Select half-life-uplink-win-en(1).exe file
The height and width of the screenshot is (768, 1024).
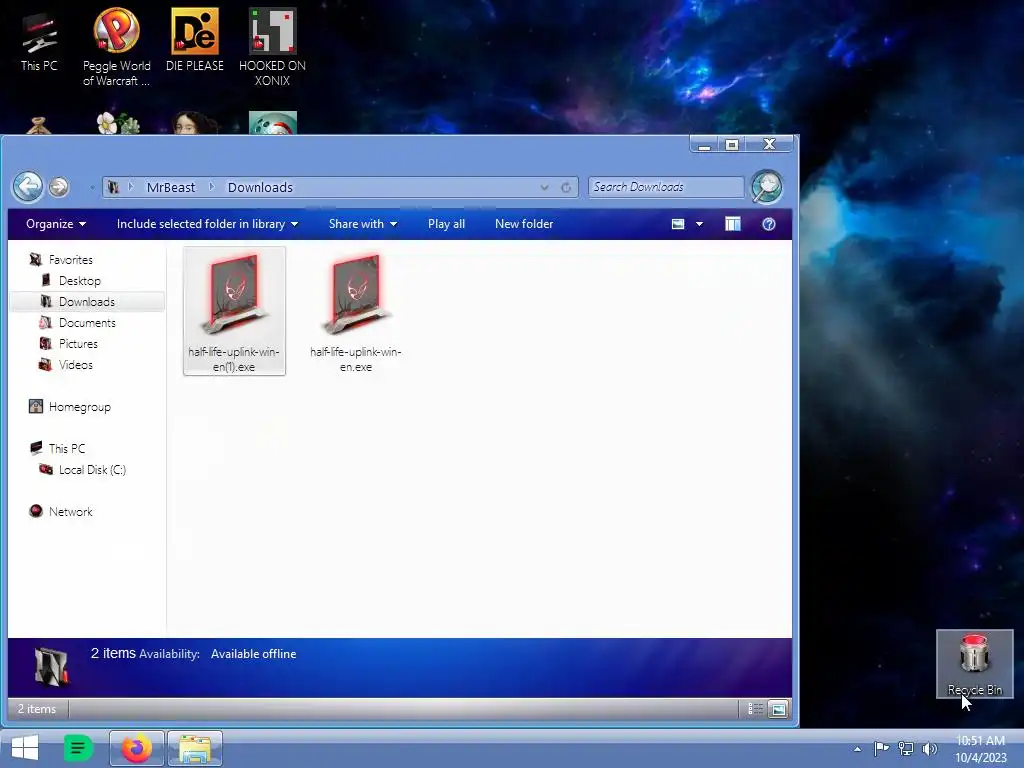pos(234,312)
